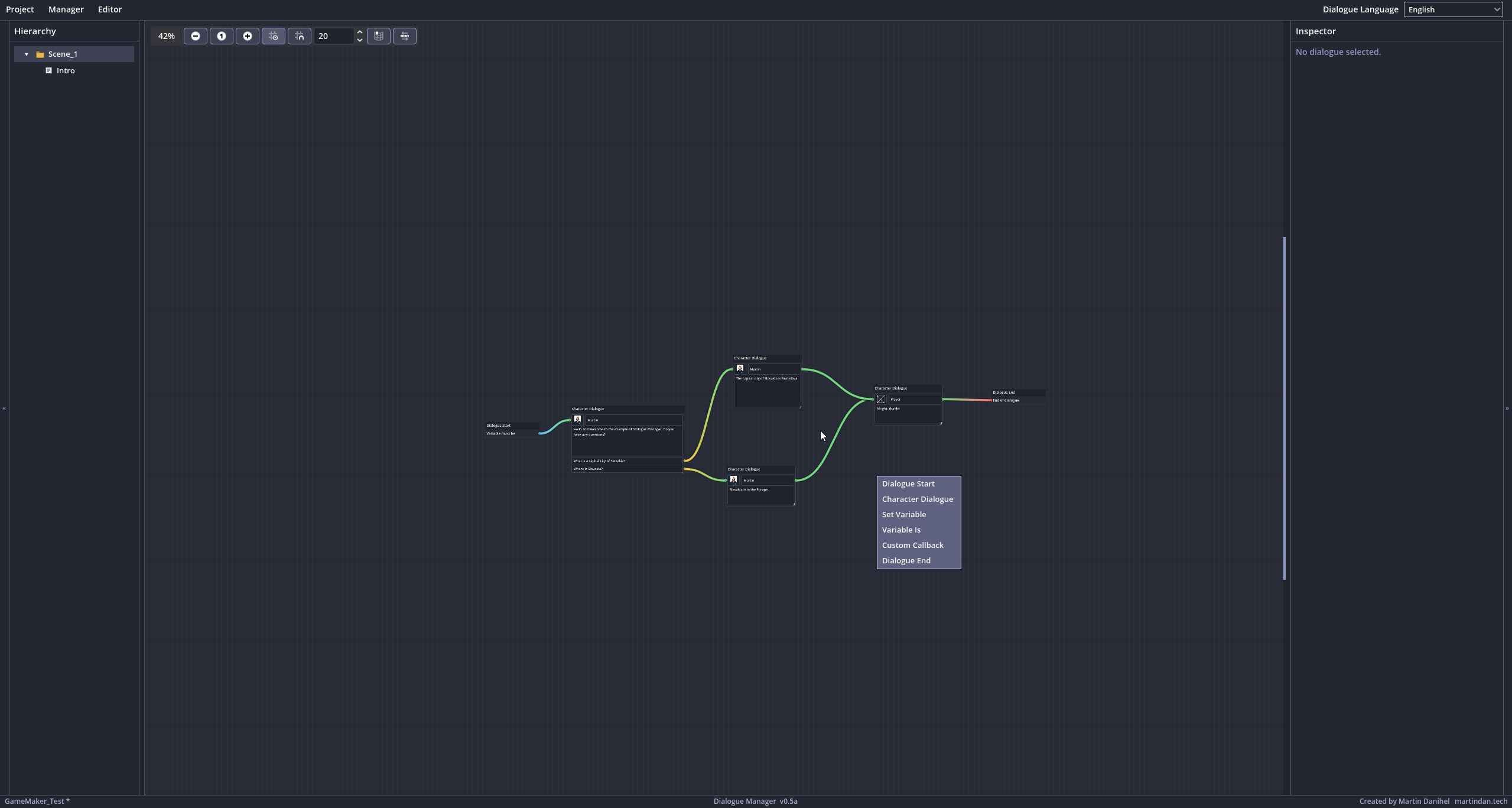
Task: Click the zoom out minus button
Action: coord(196,36)
